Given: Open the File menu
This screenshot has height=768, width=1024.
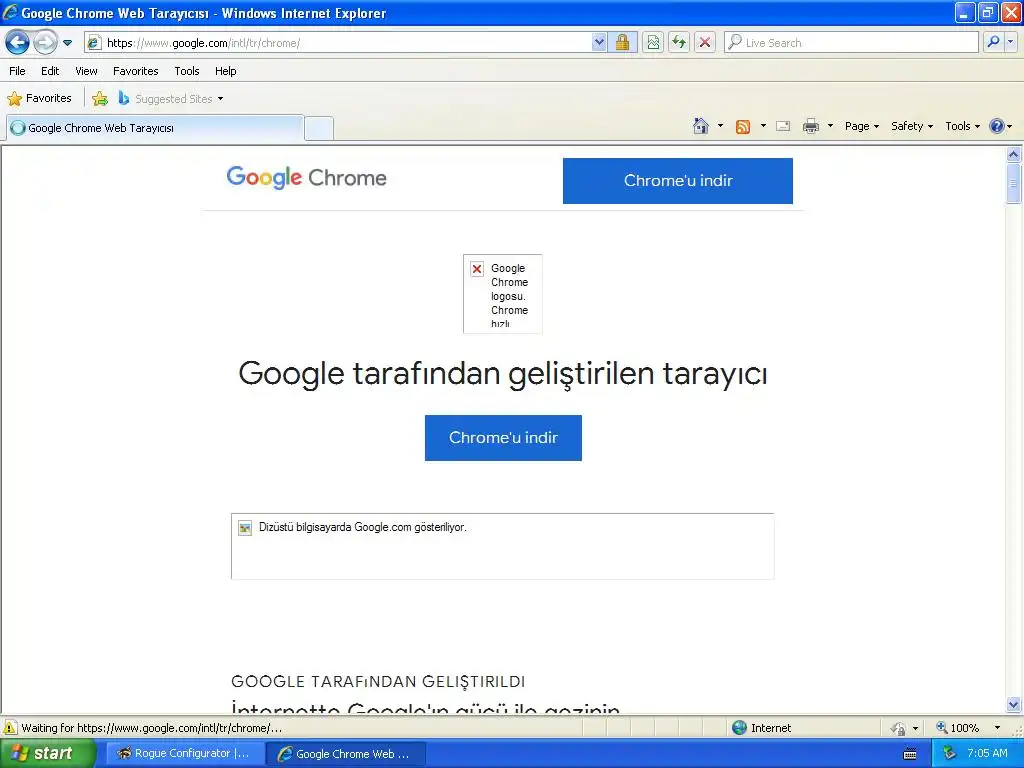Looking at the screenshot, I should coord(18,71).
